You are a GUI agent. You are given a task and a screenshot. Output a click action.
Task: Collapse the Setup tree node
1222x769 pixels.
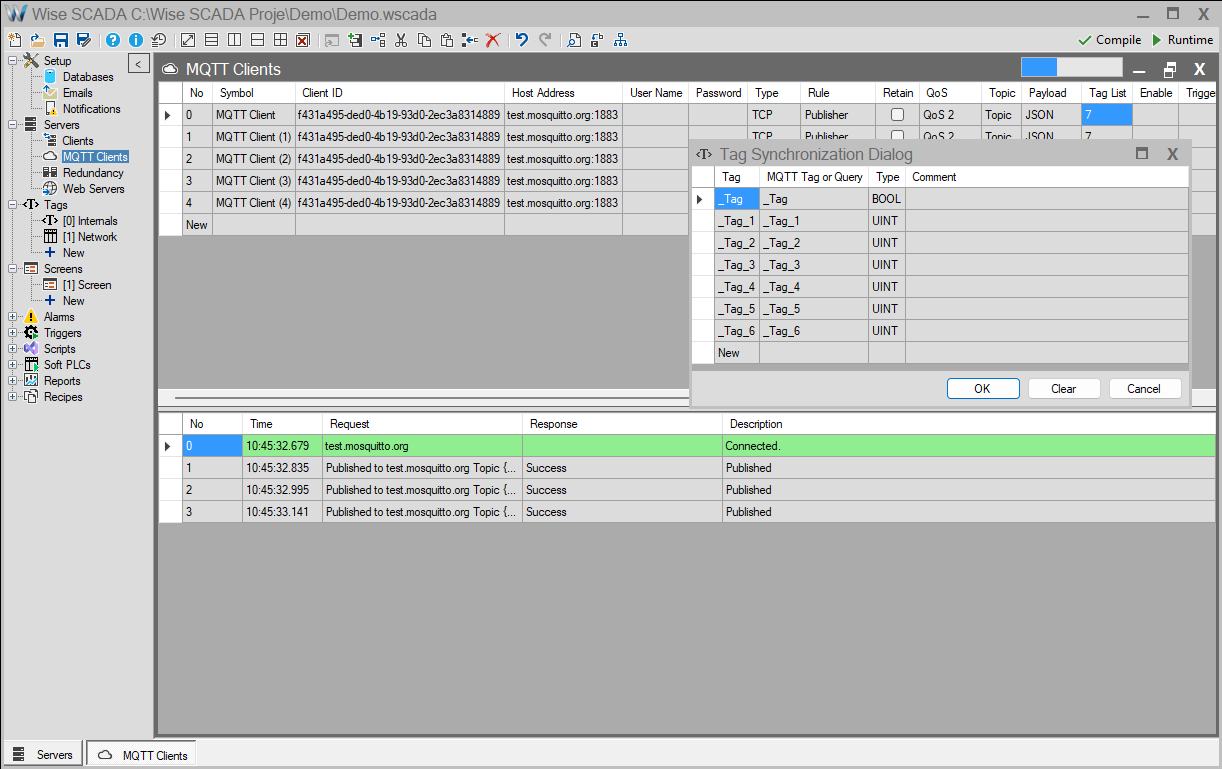coord(13,61)
